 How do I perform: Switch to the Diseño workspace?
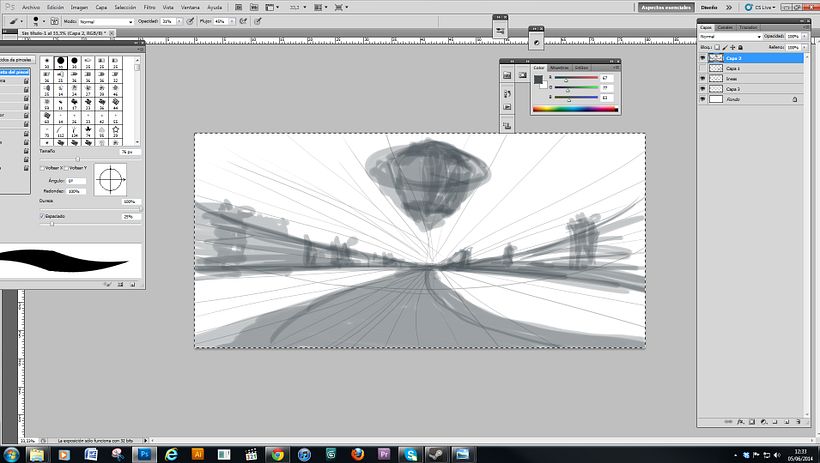click(708, 6)
